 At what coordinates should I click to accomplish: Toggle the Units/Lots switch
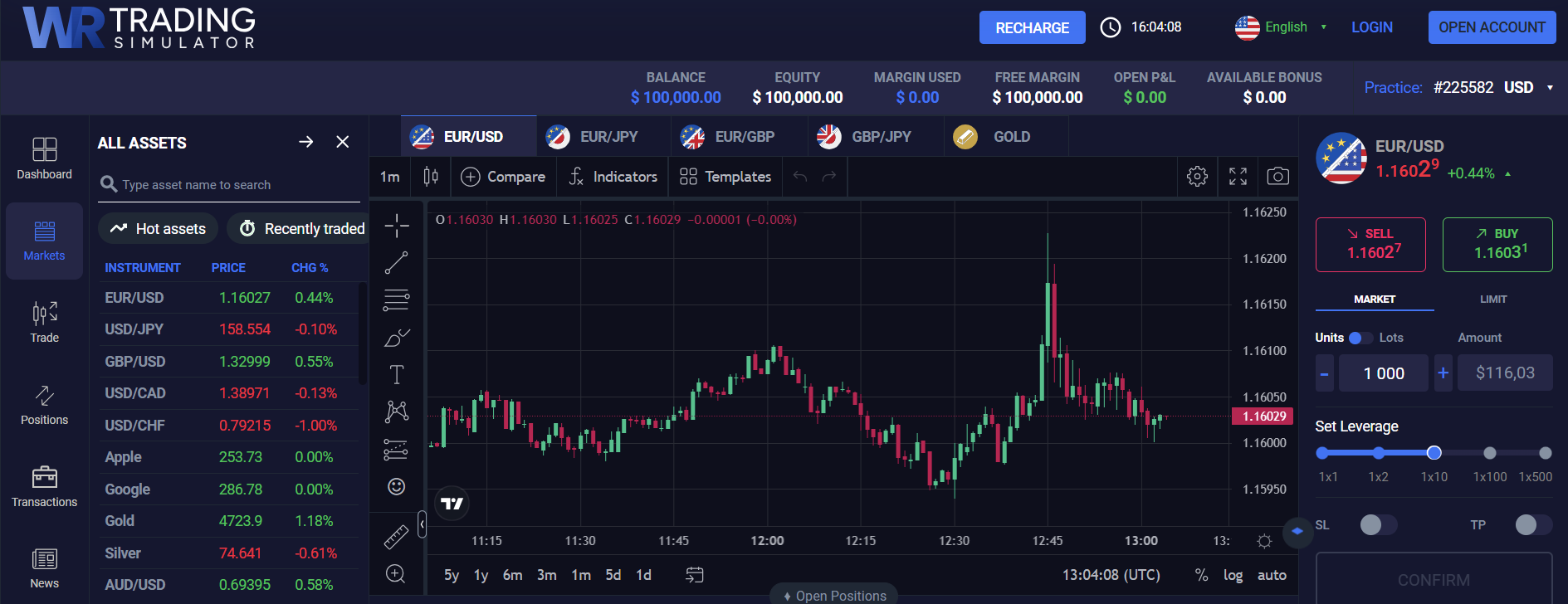click(x=1360, y=338)
